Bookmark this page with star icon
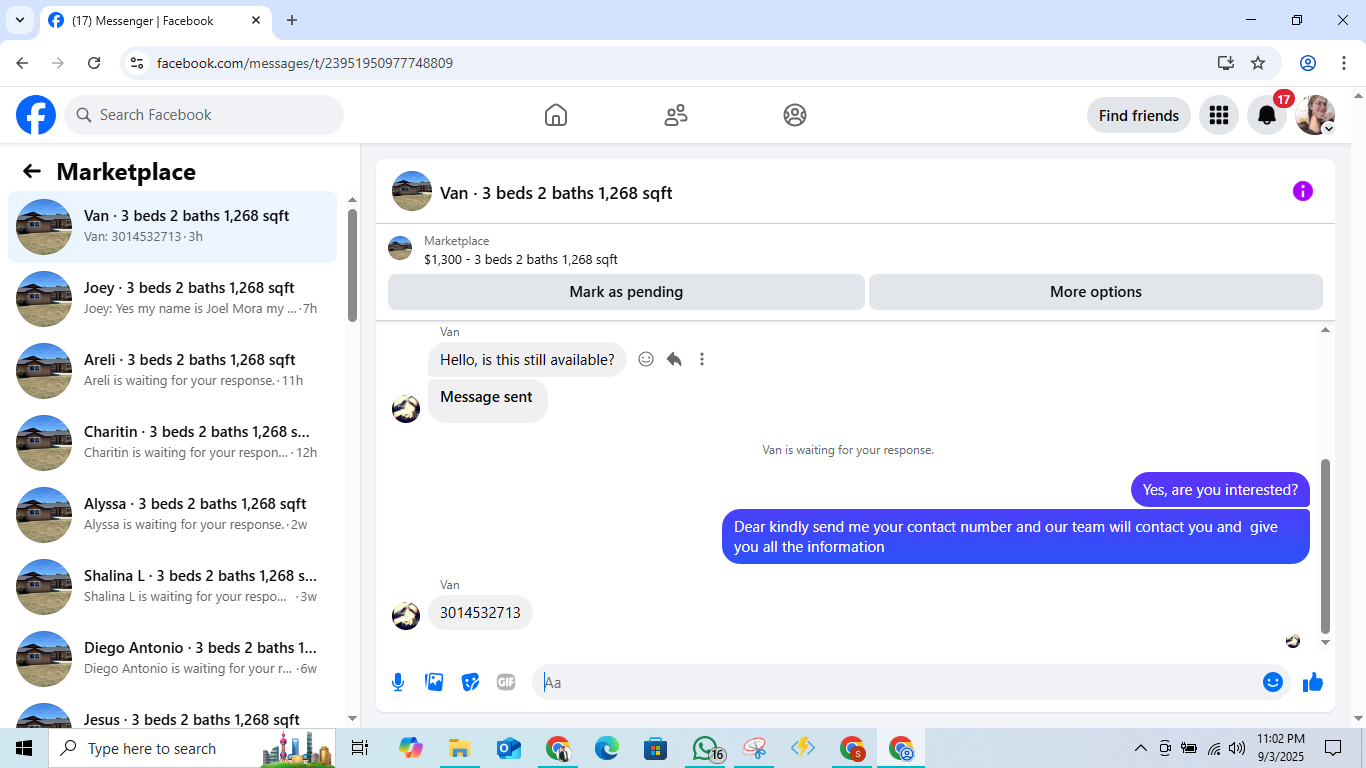Viewport: 1366px width, 768px height. click(x=1258, y=63)
